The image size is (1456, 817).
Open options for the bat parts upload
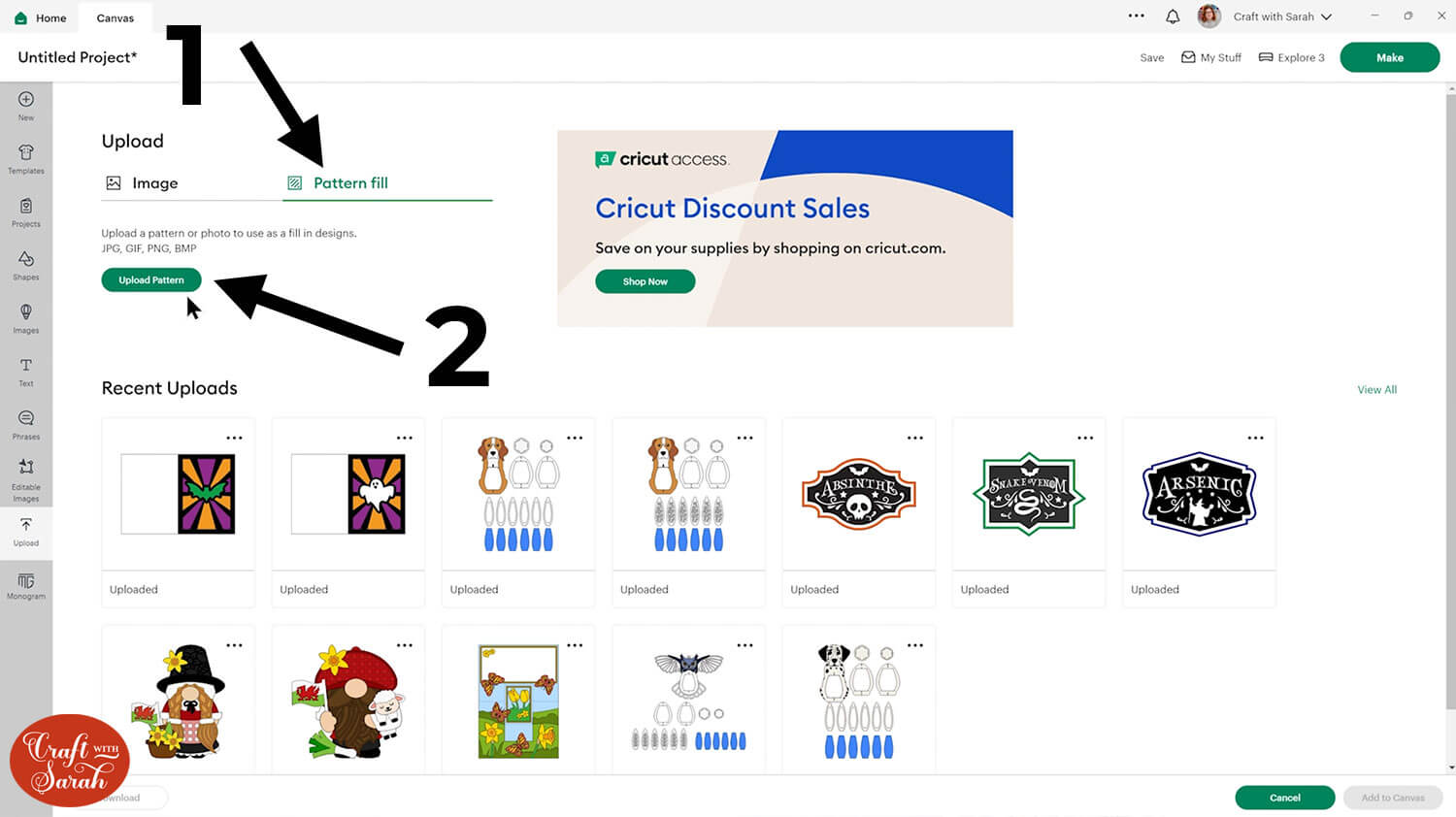[x=745, y=645]
